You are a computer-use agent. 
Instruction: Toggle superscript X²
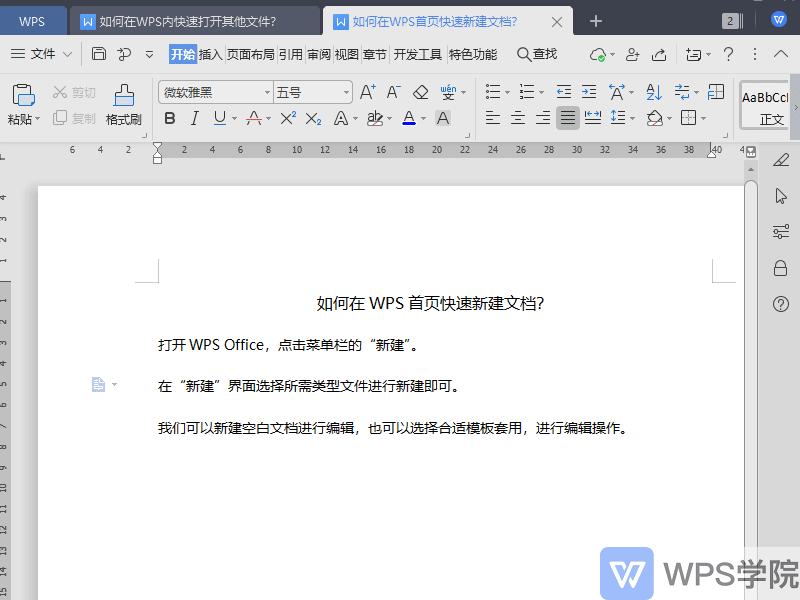coord(288,118)
